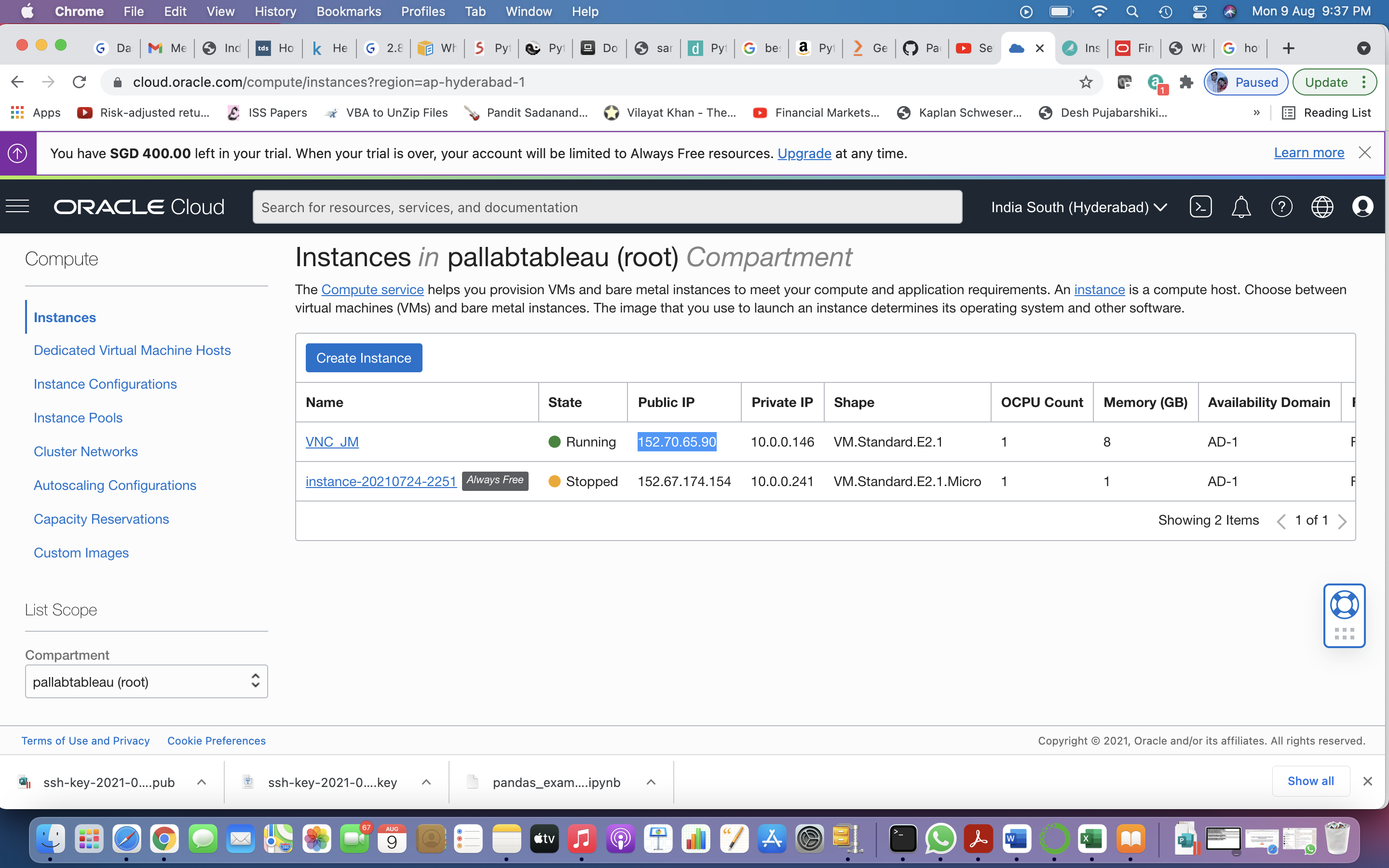Open Custom Images in the Compute sidebar

tap(81, 552)
